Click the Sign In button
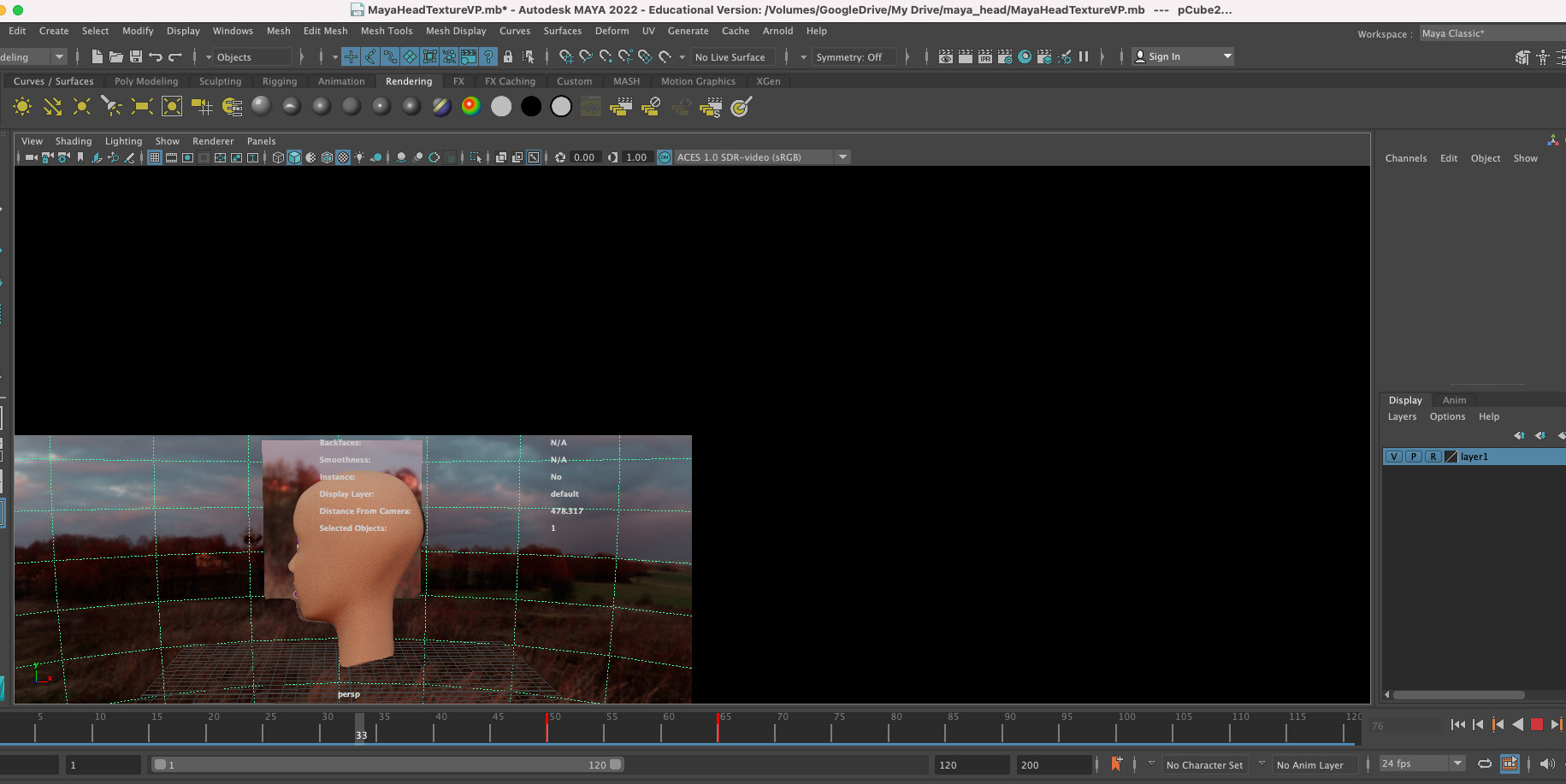Image resolution: width=1566 pixels, height=784 pixels. (1164, 56)
